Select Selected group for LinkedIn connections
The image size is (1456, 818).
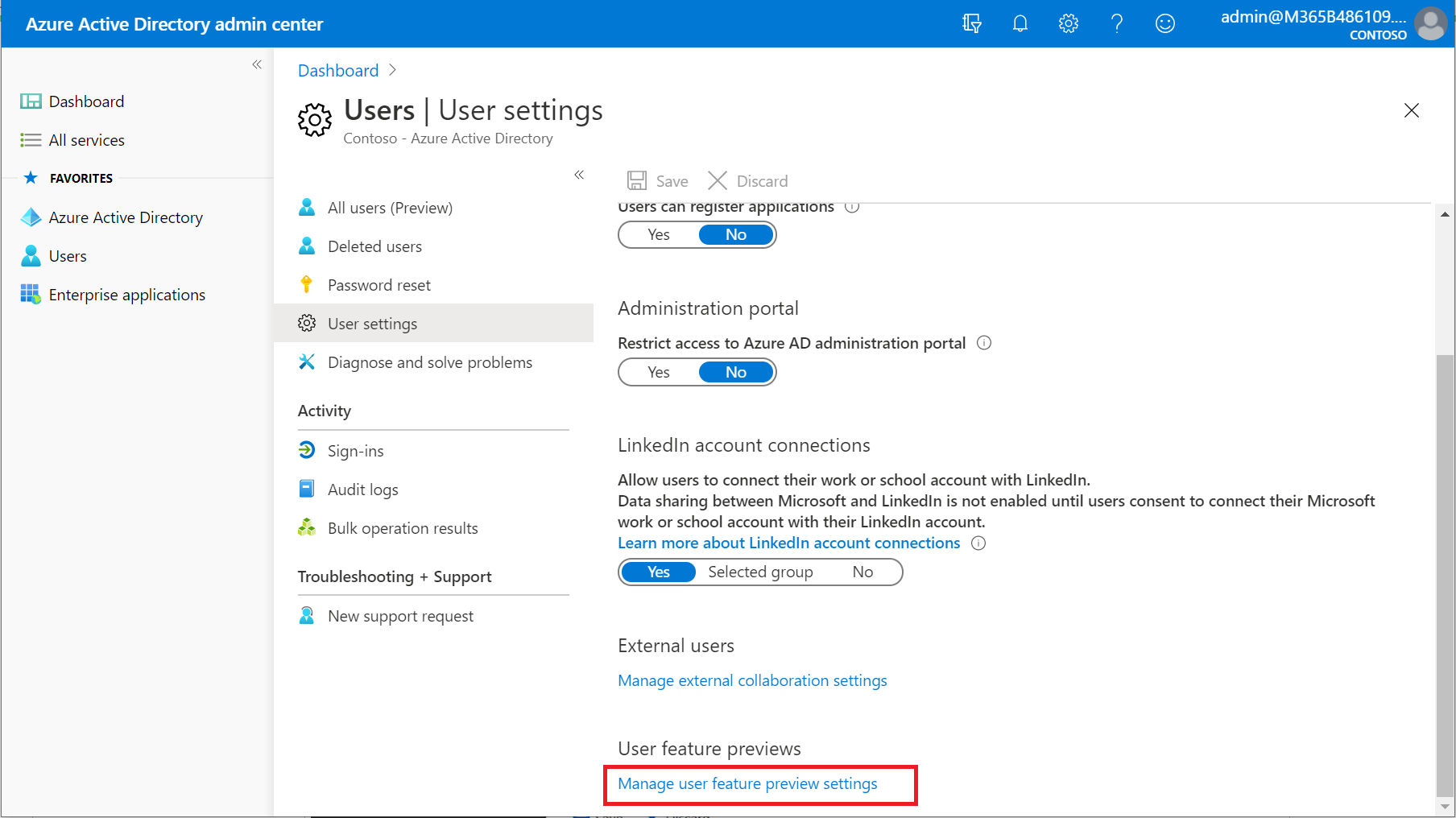(x=760, y=572)
